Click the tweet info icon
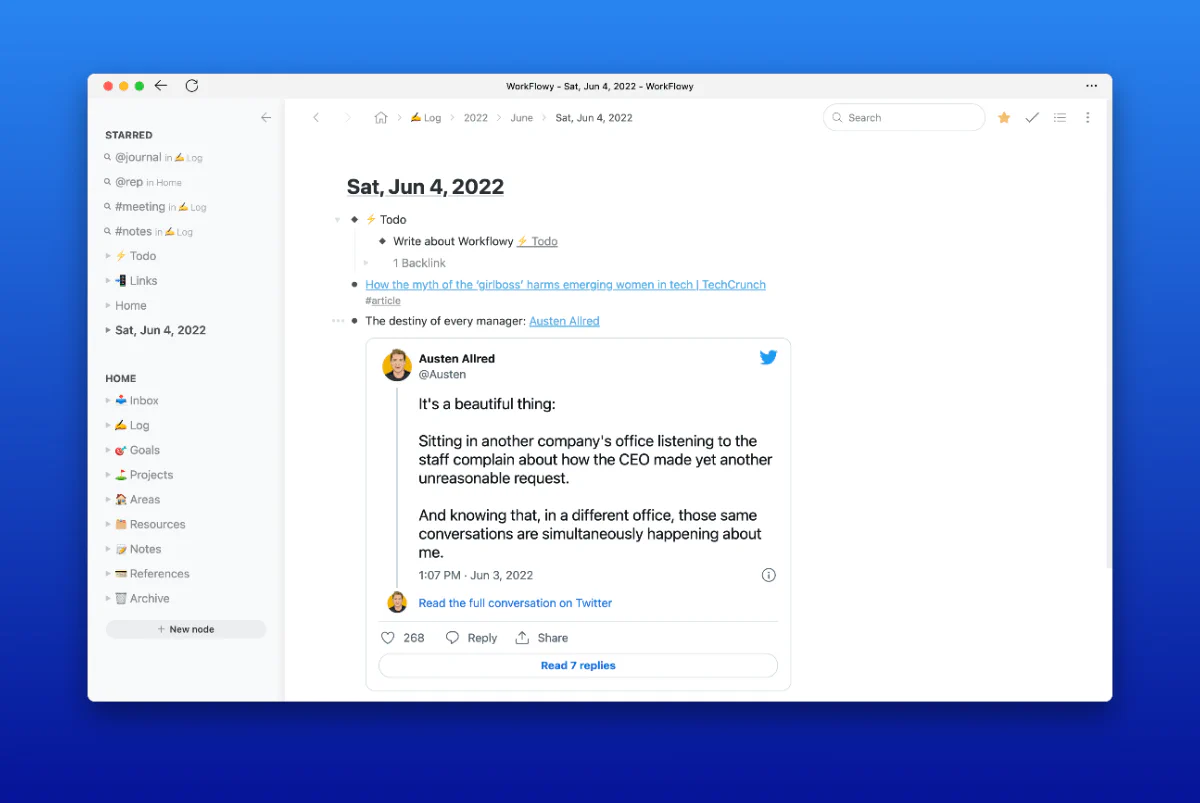The height and width of the screenshot is (803, 1200). 768,575
